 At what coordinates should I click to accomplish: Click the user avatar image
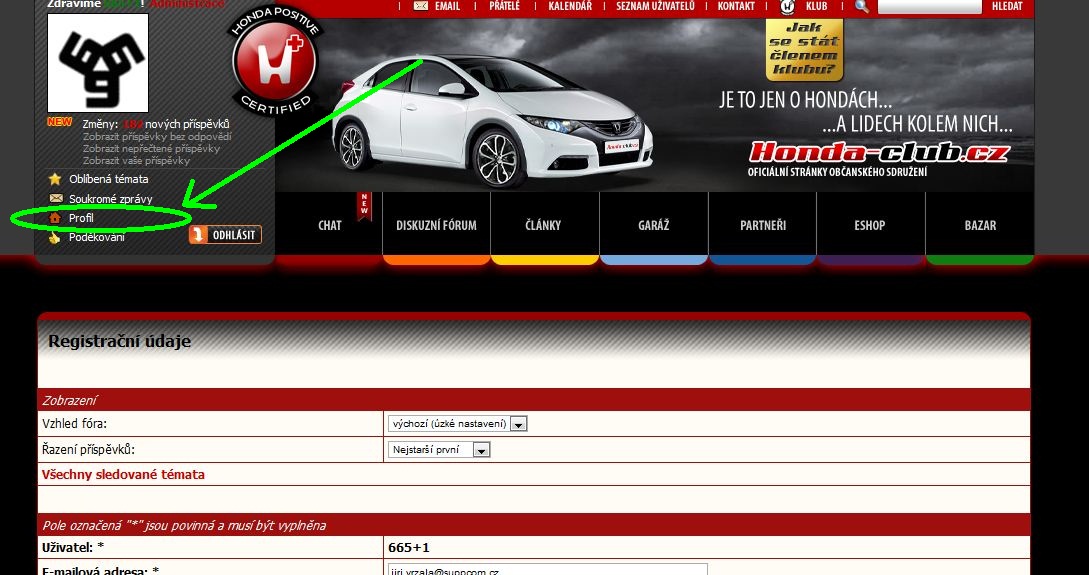coord(98,63)
